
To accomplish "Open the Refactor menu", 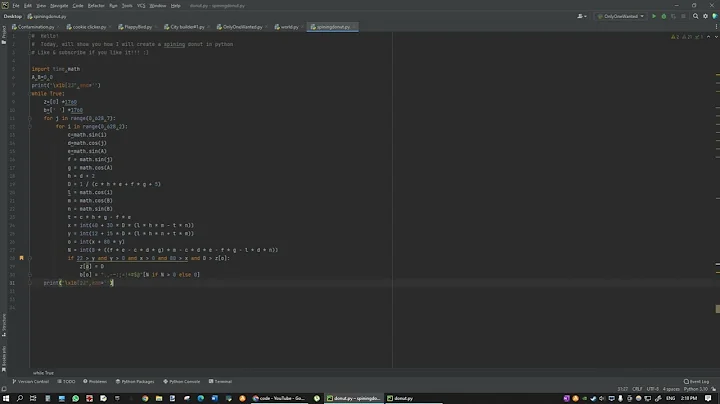I will coord(96,6).
